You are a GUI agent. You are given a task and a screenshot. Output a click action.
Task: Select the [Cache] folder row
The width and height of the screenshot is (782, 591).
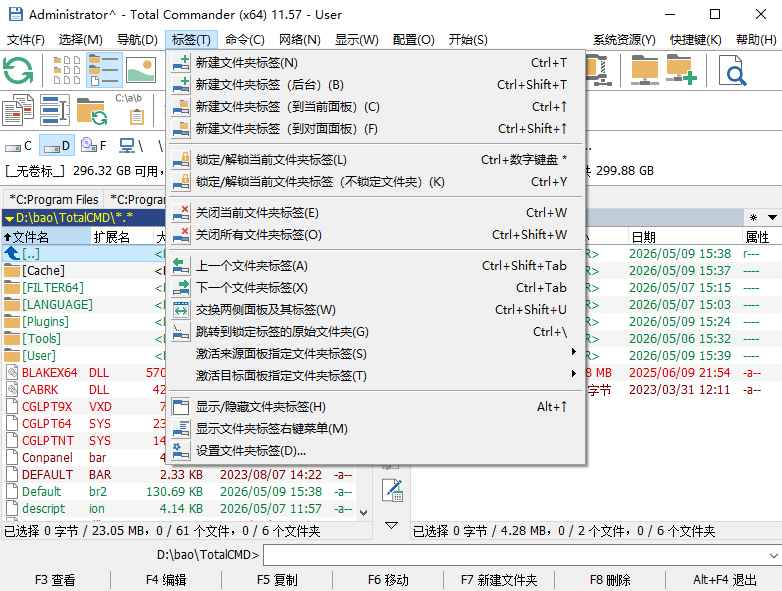[x=84, y=271]
